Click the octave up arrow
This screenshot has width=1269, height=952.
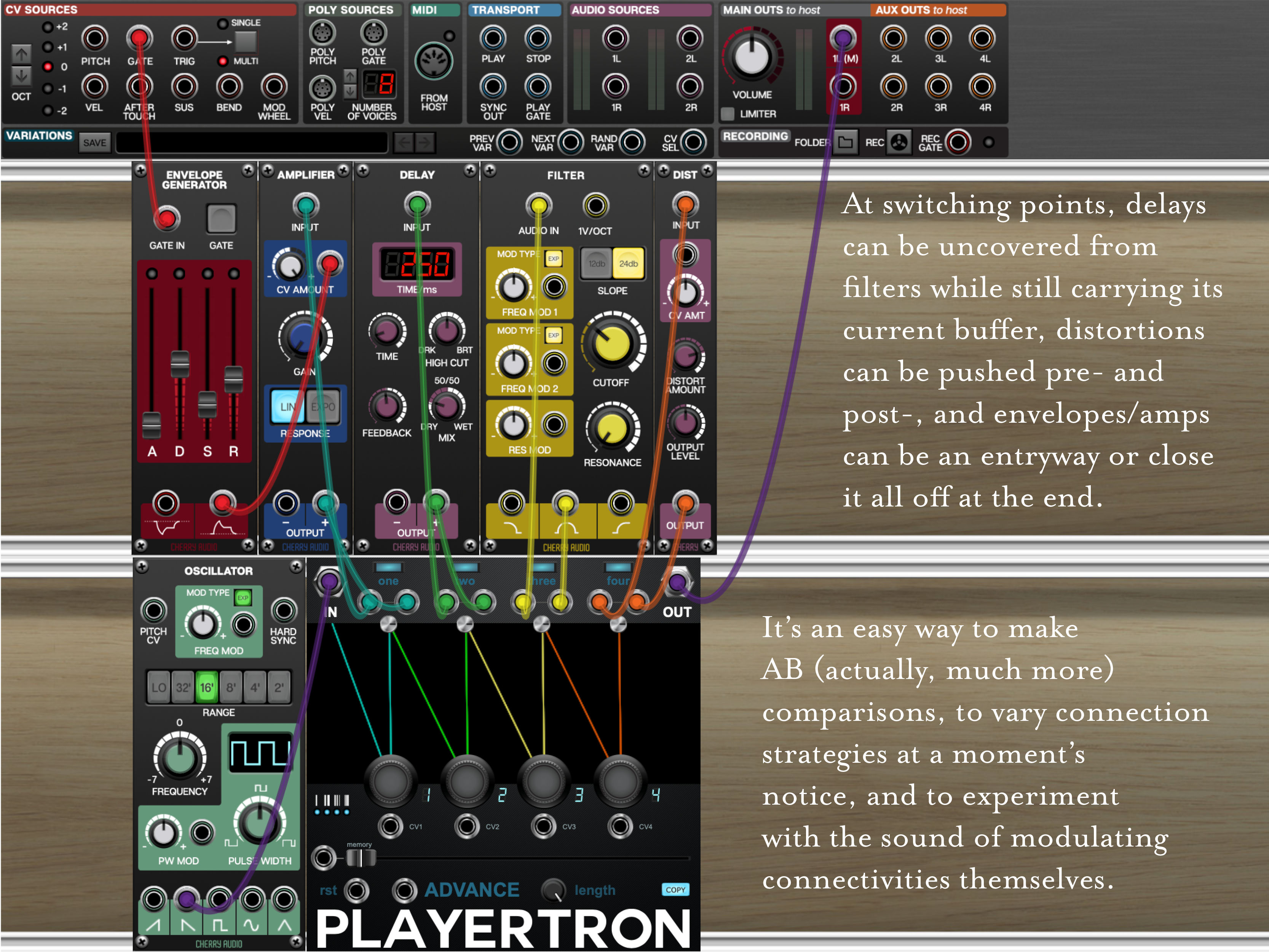[21, 54]
